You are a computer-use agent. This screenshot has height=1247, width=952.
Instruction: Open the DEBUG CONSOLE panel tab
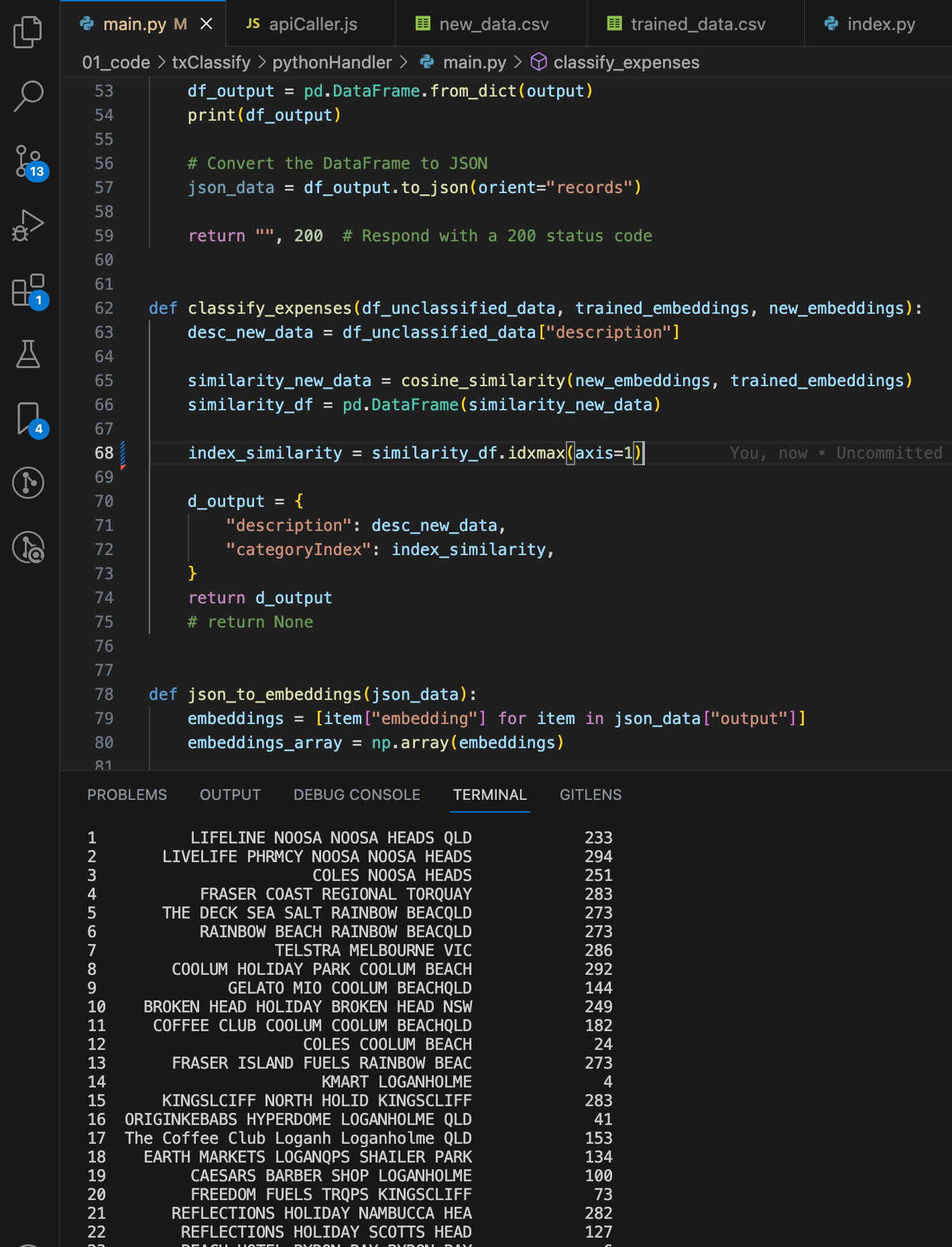(x=357, y=794)
